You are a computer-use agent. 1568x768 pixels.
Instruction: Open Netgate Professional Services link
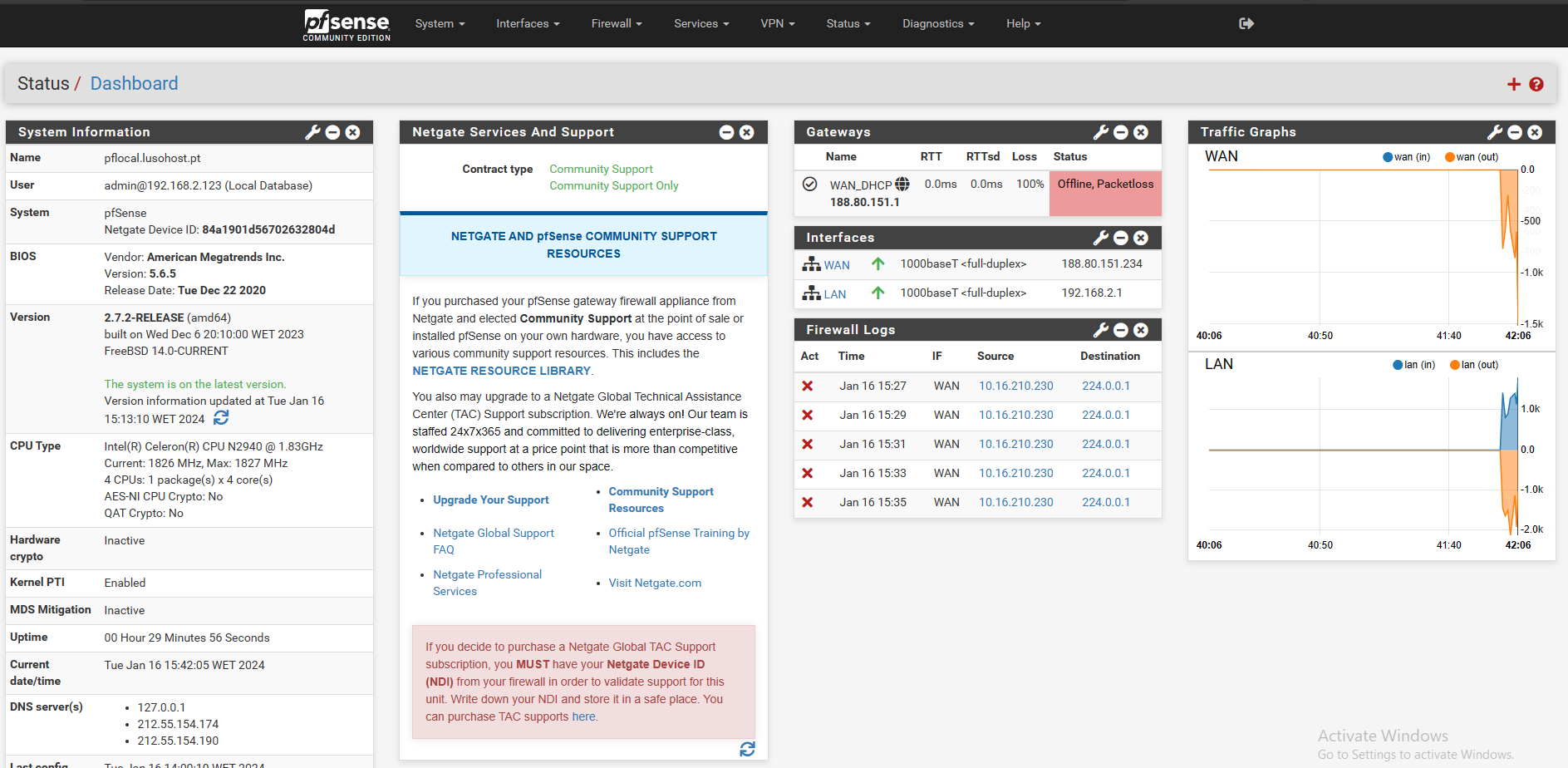[487, 583]
